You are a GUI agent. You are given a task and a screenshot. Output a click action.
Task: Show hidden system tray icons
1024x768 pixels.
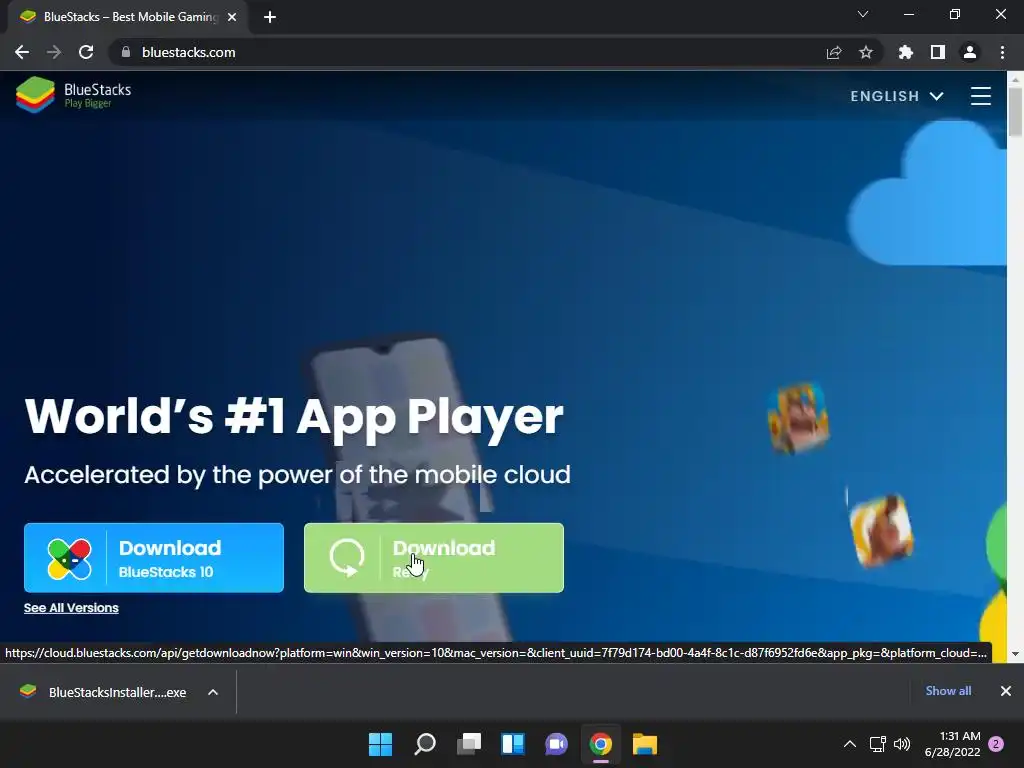click(x=850, y=744)
